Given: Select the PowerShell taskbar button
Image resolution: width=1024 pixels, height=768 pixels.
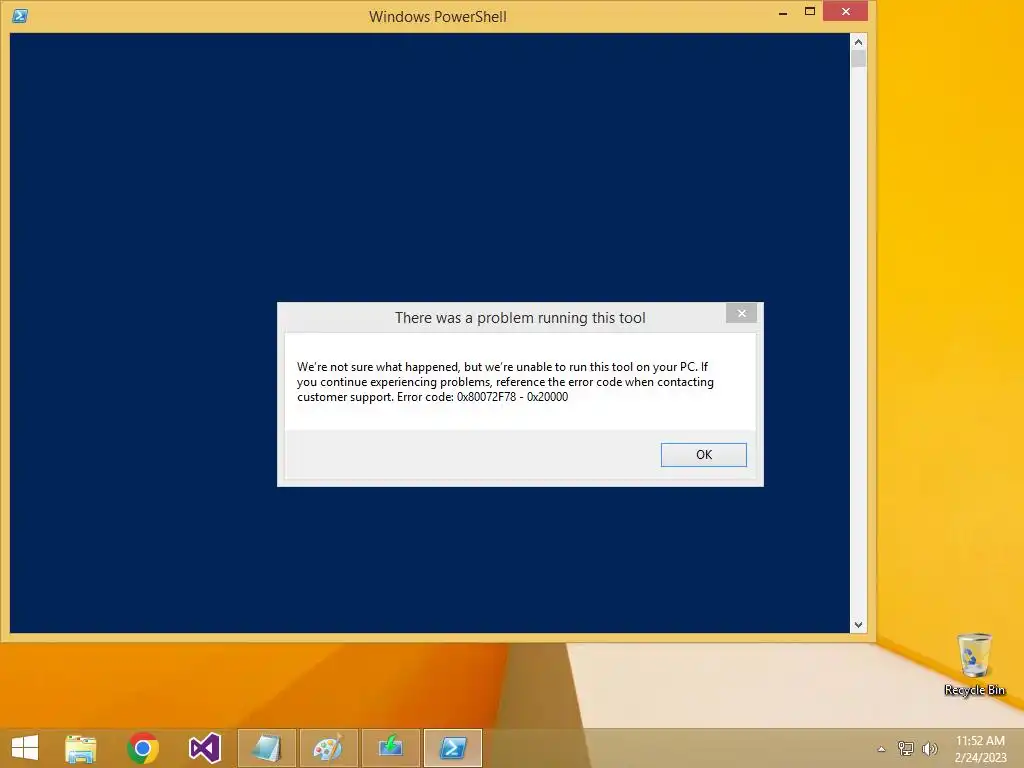Looking at the screenshot, I should (x=453, y=748).
